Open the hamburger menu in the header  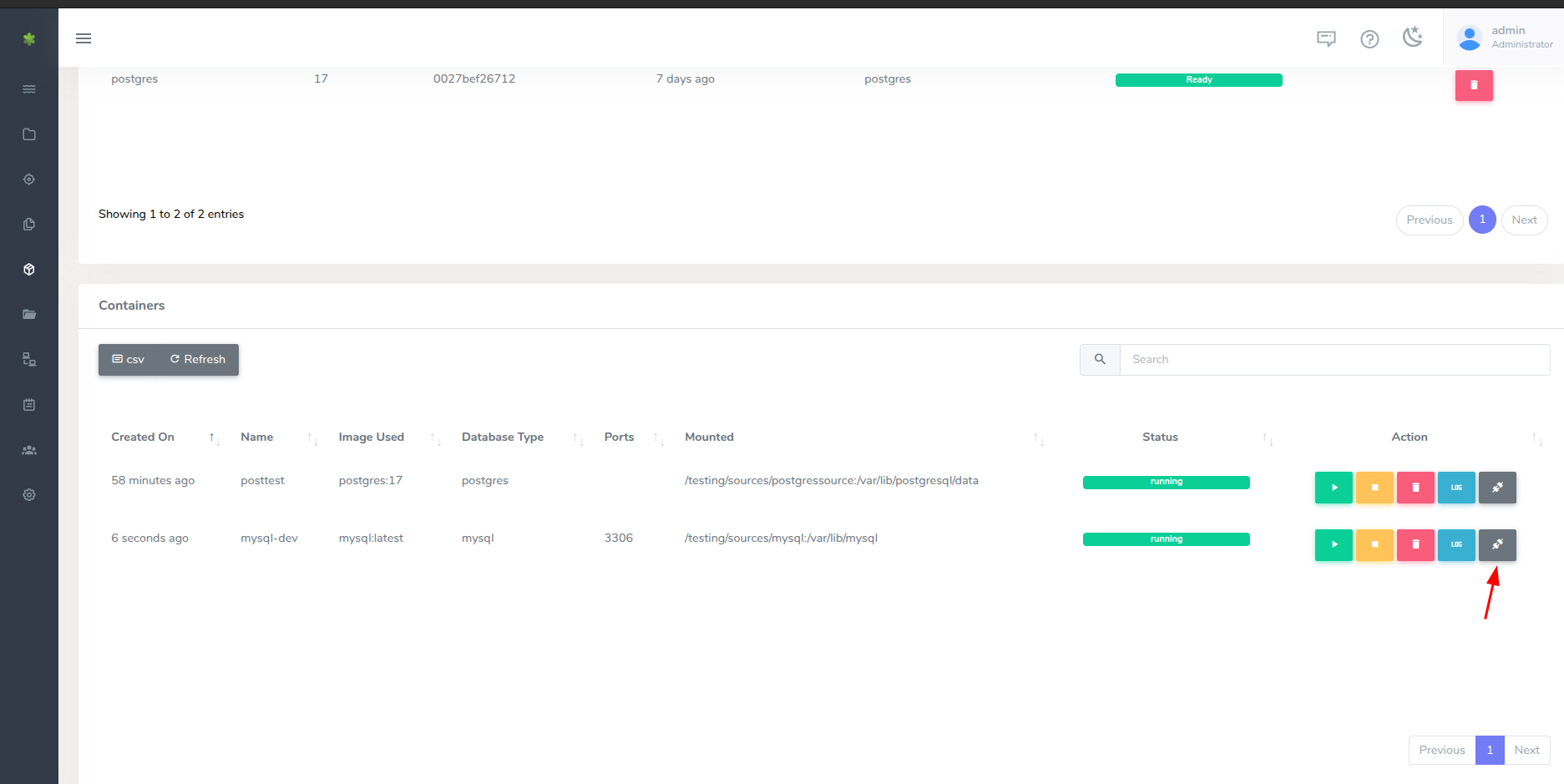click(x=84, y=38)
